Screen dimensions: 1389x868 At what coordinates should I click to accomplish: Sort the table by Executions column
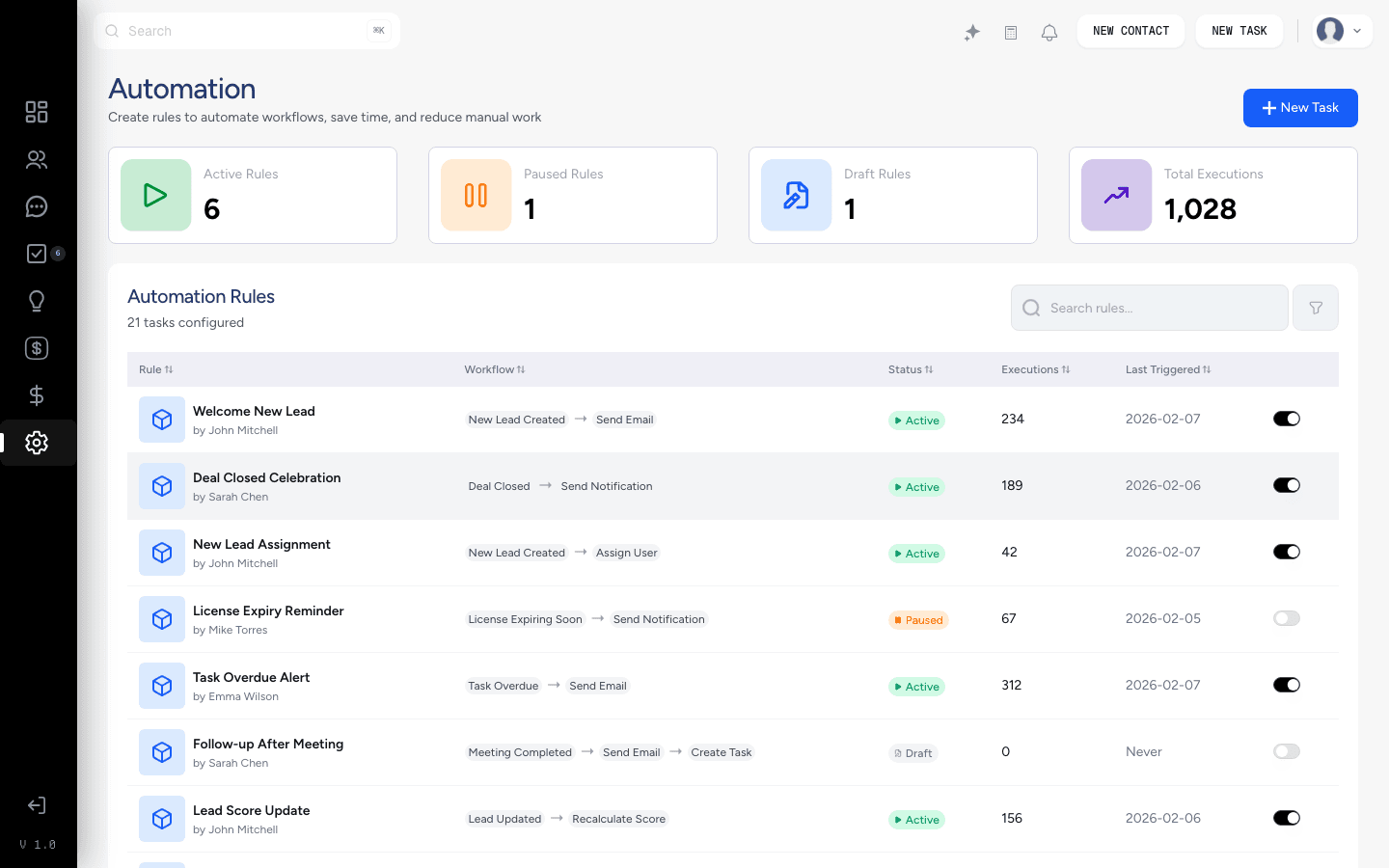click(1035, 369)
